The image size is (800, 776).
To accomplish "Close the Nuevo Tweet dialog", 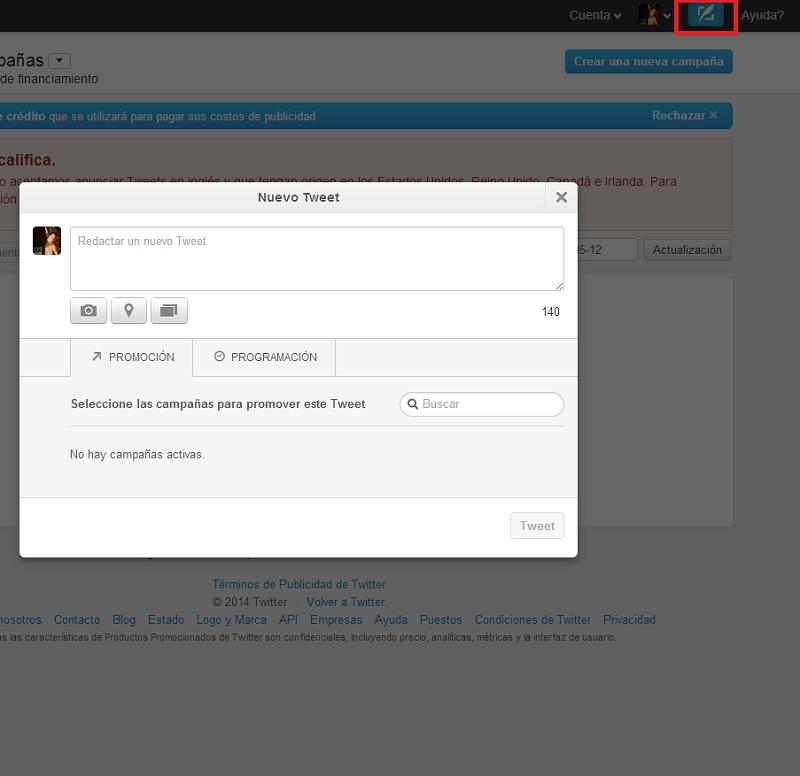I will pyautogui.click(x=561, y=197).
